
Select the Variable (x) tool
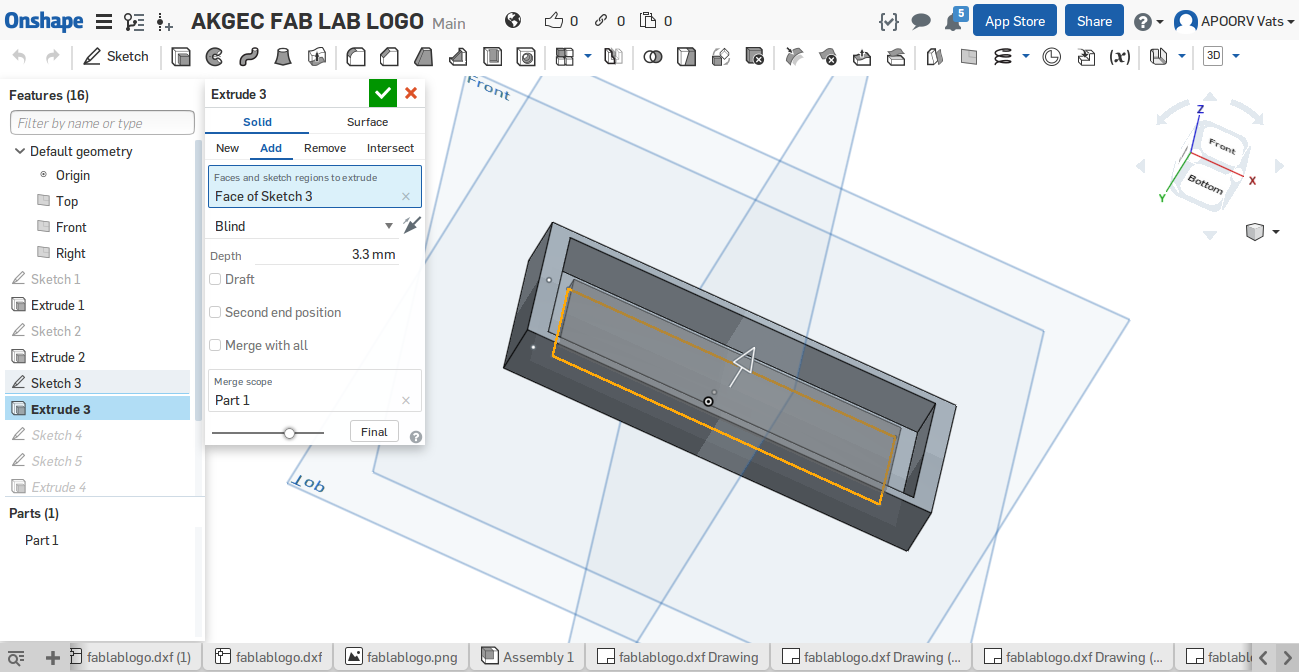1120,57
